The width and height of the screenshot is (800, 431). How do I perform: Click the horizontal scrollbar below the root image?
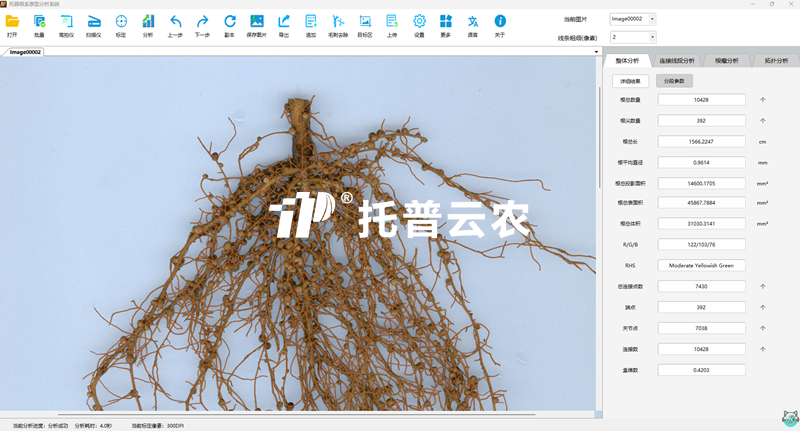300,415
